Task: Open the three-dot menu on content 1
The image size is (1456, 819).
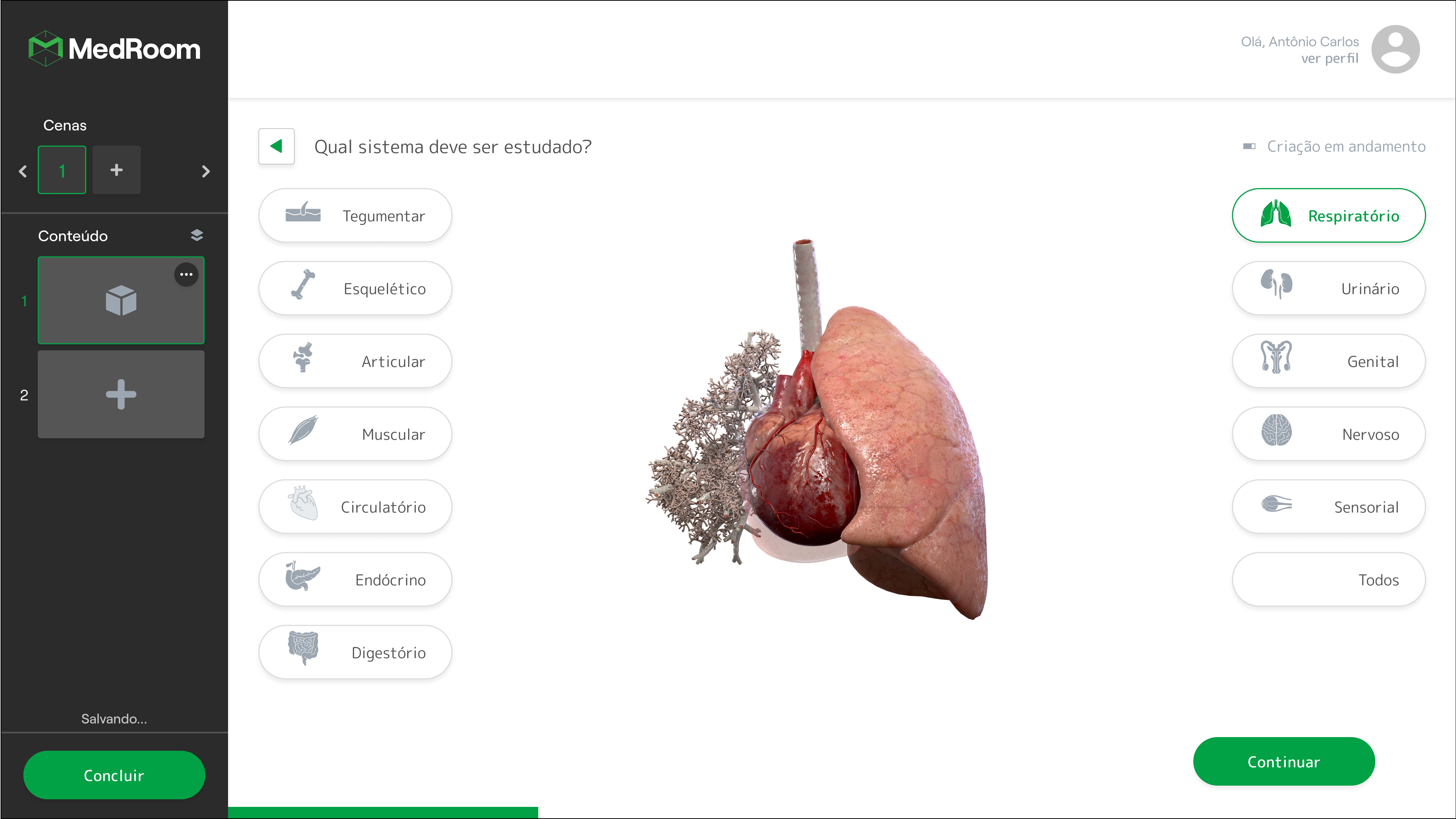Action: coord(186,275)
